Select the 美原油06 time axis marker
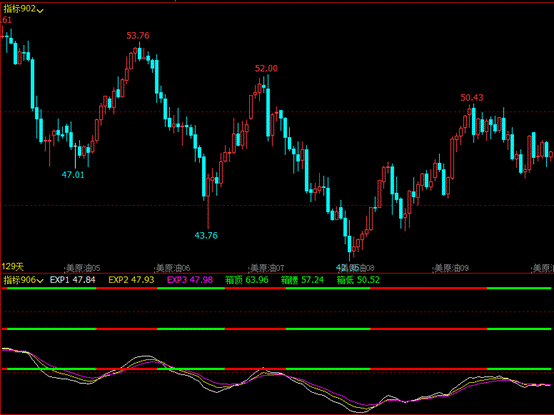Screen dimensions: 554x415 coord(173,268)
